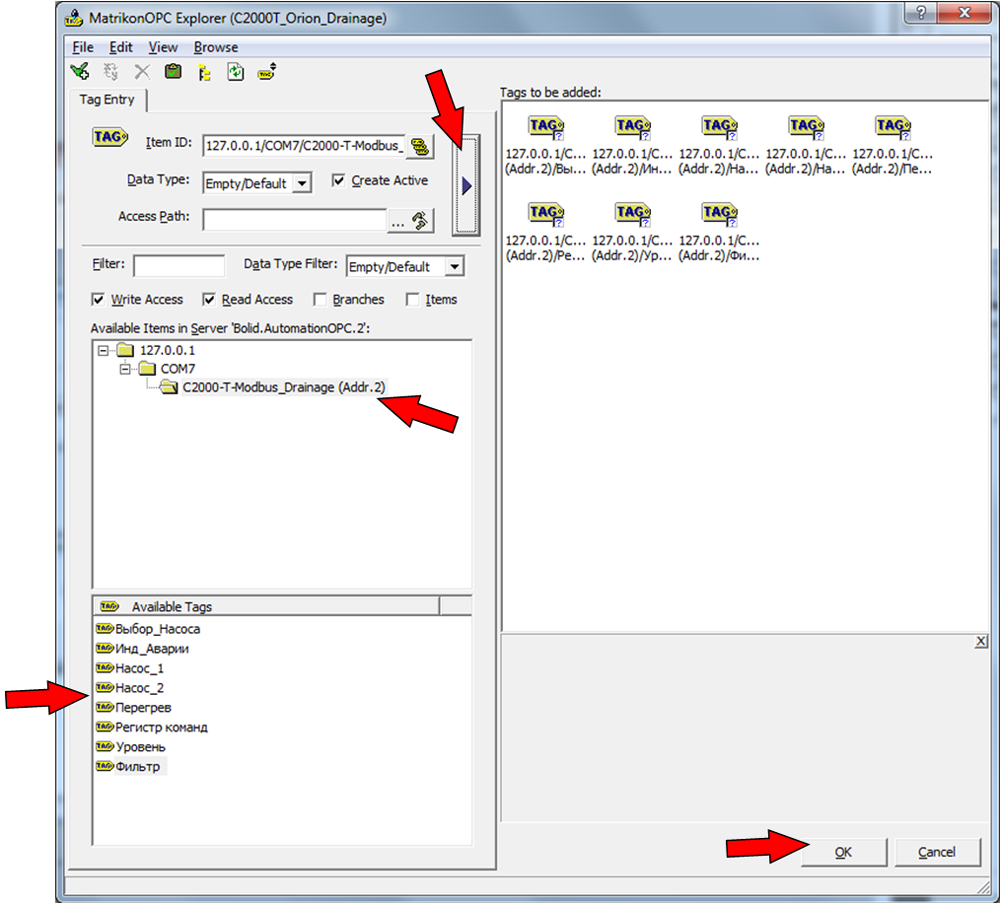This screenshot has width=1000, height=903.
Task: Open the Browse menu
Action: click(x=216, y=47)
